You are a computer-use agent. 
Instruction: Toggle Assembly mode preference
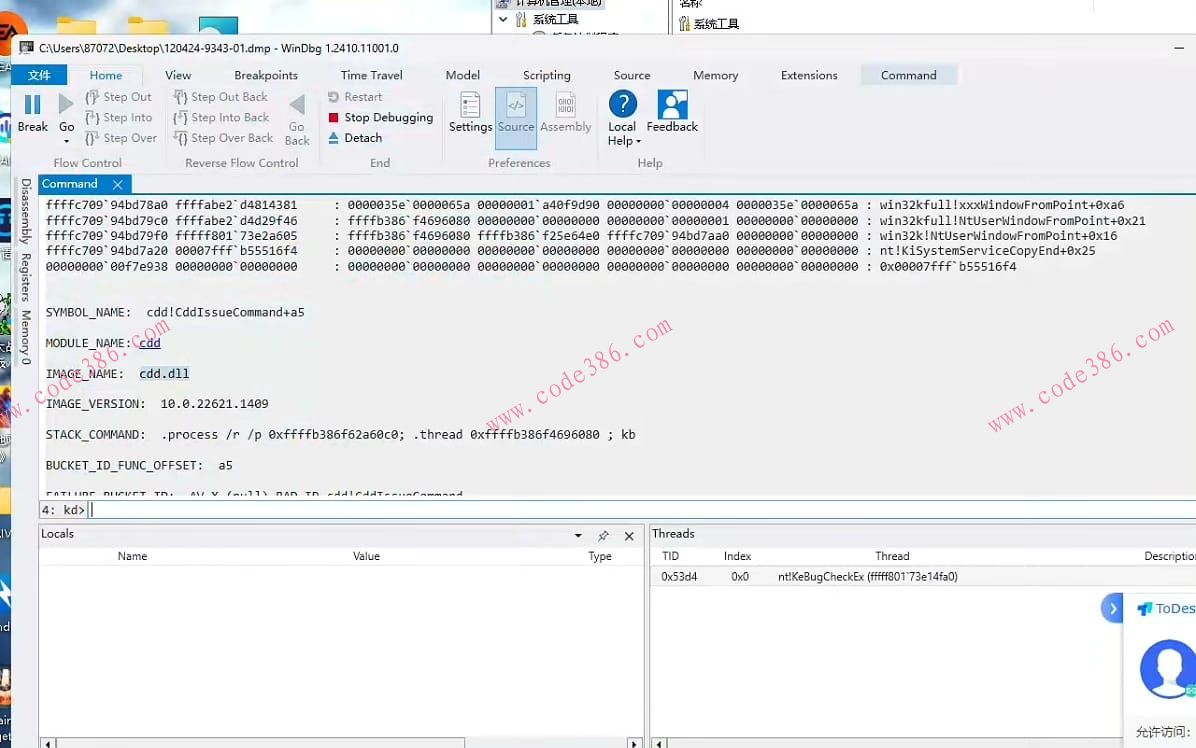(x=565, y=112)
